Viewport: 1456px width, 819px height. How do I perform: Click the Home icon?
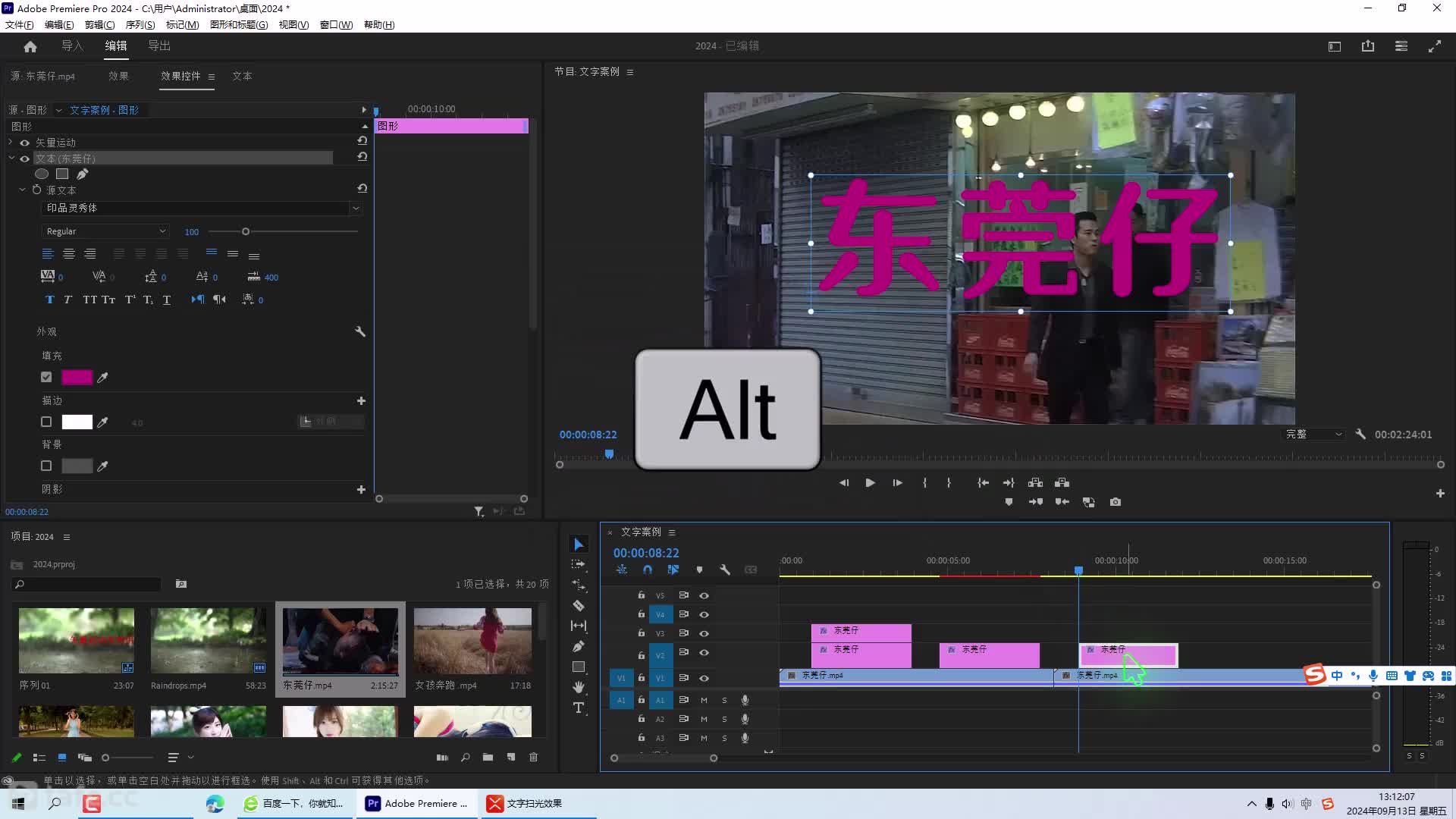(x=30, y=46)
